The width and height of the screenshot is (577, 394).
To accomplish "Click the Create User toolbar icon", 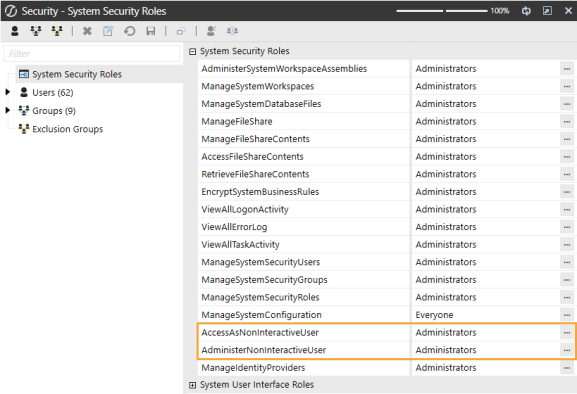I will 15,31.
